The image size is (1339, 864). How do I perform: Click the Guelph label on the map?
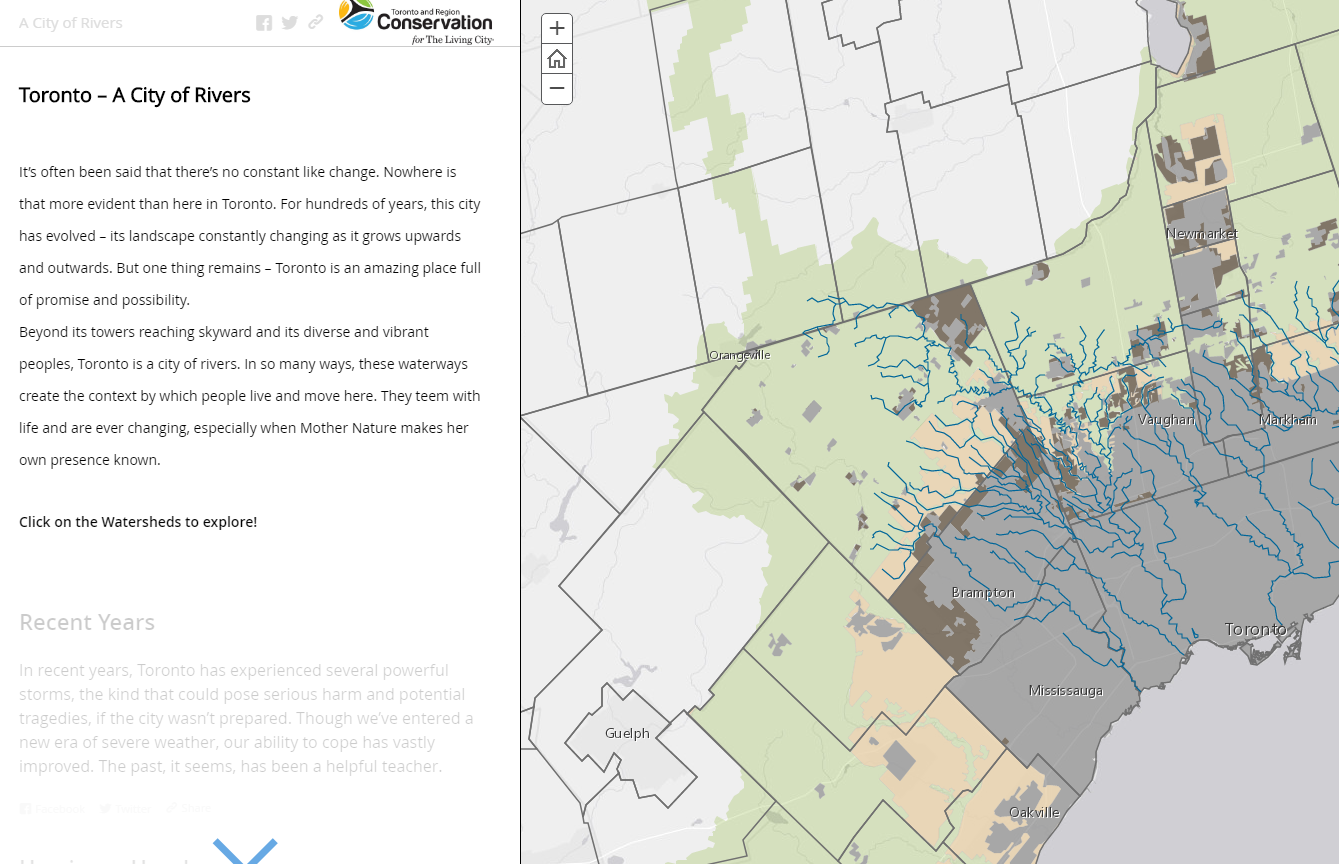tap(627, 734)
